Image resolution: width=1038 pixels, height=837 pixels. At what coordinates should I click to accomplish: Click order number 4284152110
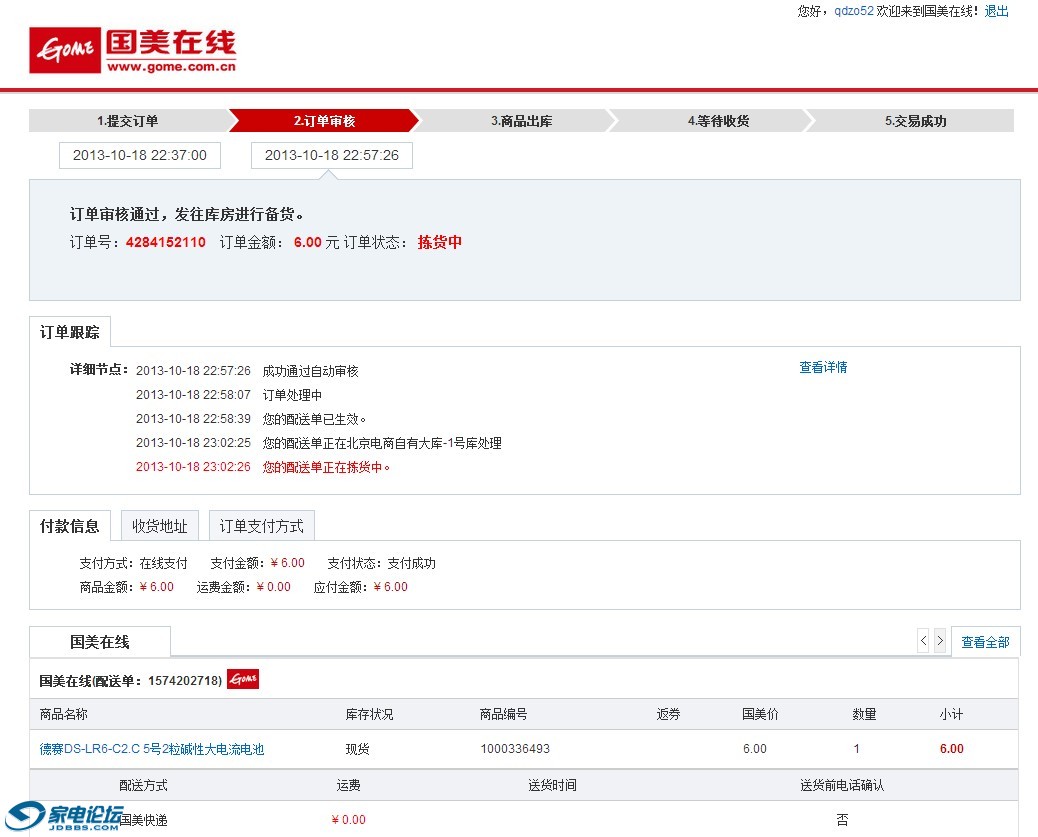165,242
